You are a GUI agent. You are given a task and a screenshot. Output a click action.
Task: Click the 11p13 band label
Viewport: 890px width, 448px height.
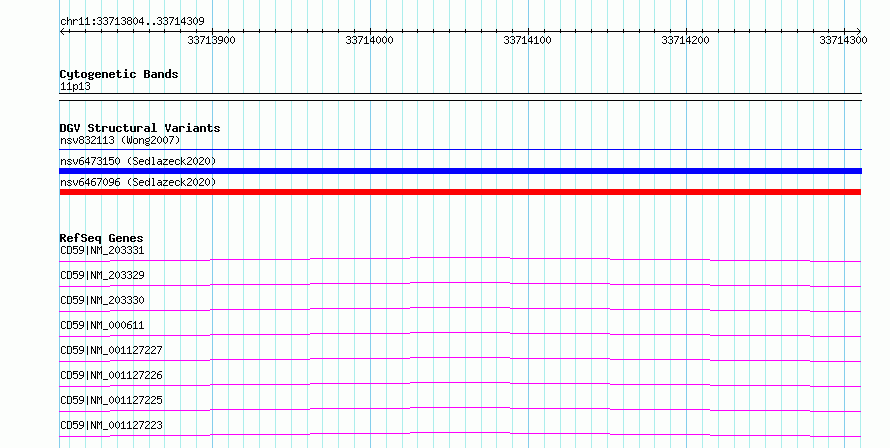click(x=75, y=86)
